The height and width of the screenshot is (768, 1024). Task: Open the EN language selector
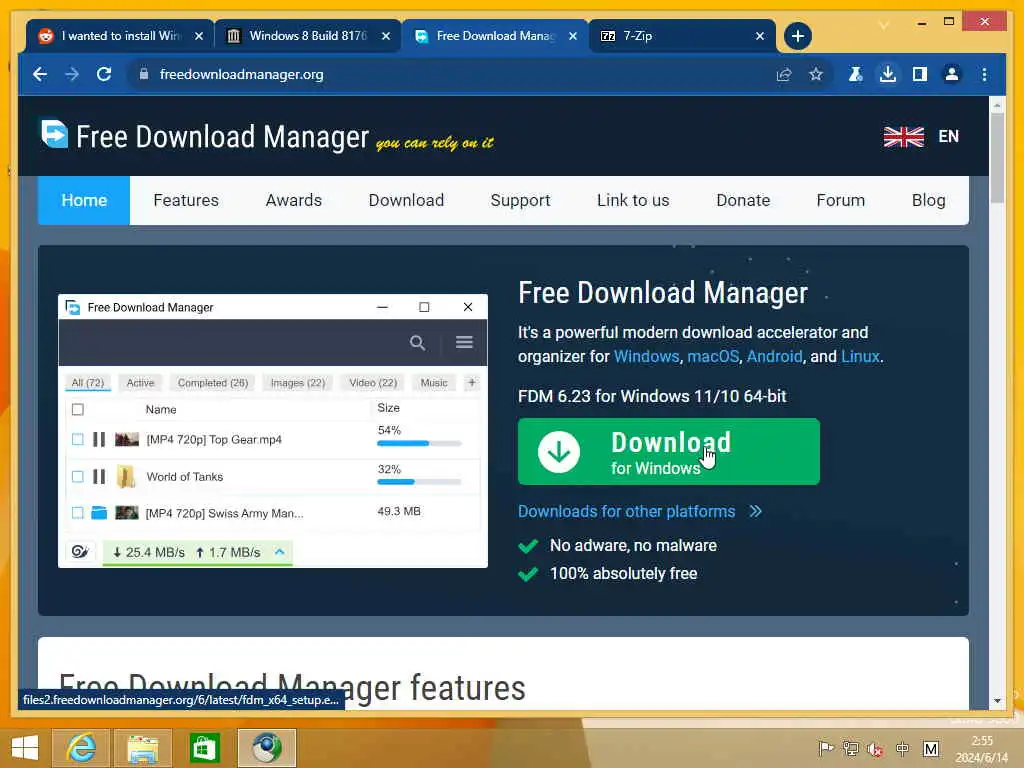[x=948, y=136]
